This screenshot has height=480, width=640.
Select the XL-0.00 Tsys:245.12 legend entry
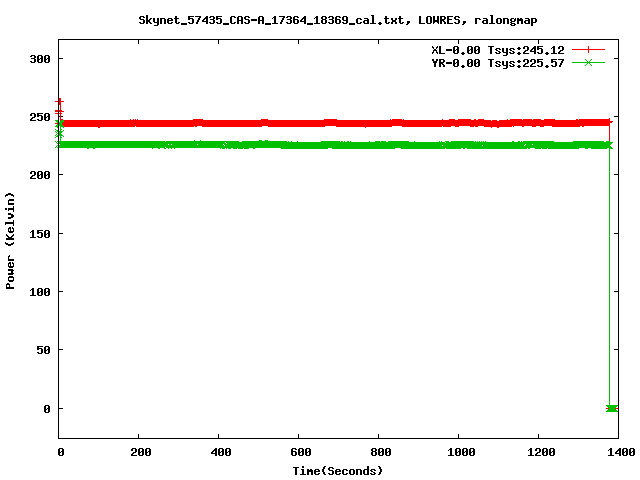point(498,50)
